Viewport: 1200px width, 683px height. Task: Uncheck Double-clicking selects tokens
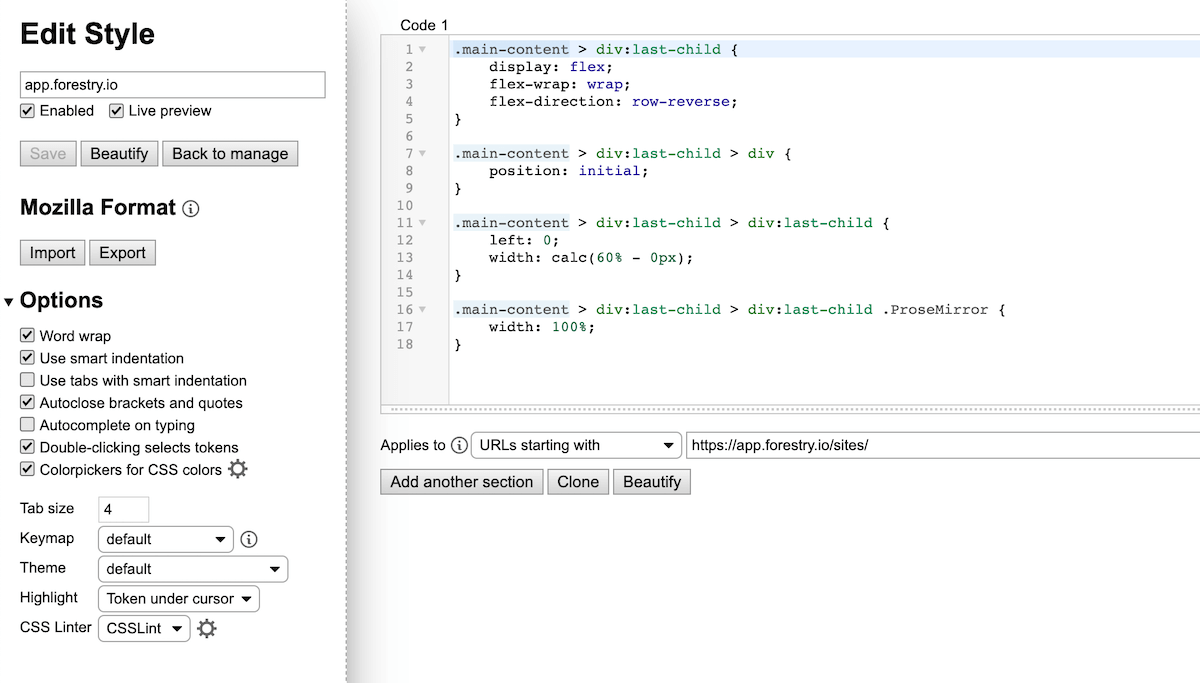point(27,447)
